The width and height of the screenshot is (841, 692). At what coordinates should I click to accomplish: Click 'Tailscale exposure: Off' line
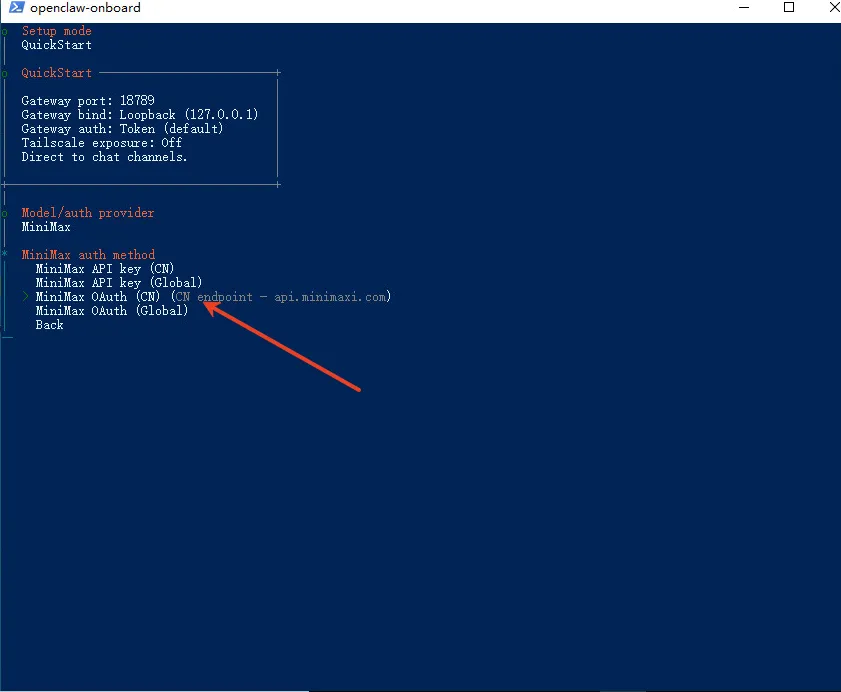click(101, 143)
